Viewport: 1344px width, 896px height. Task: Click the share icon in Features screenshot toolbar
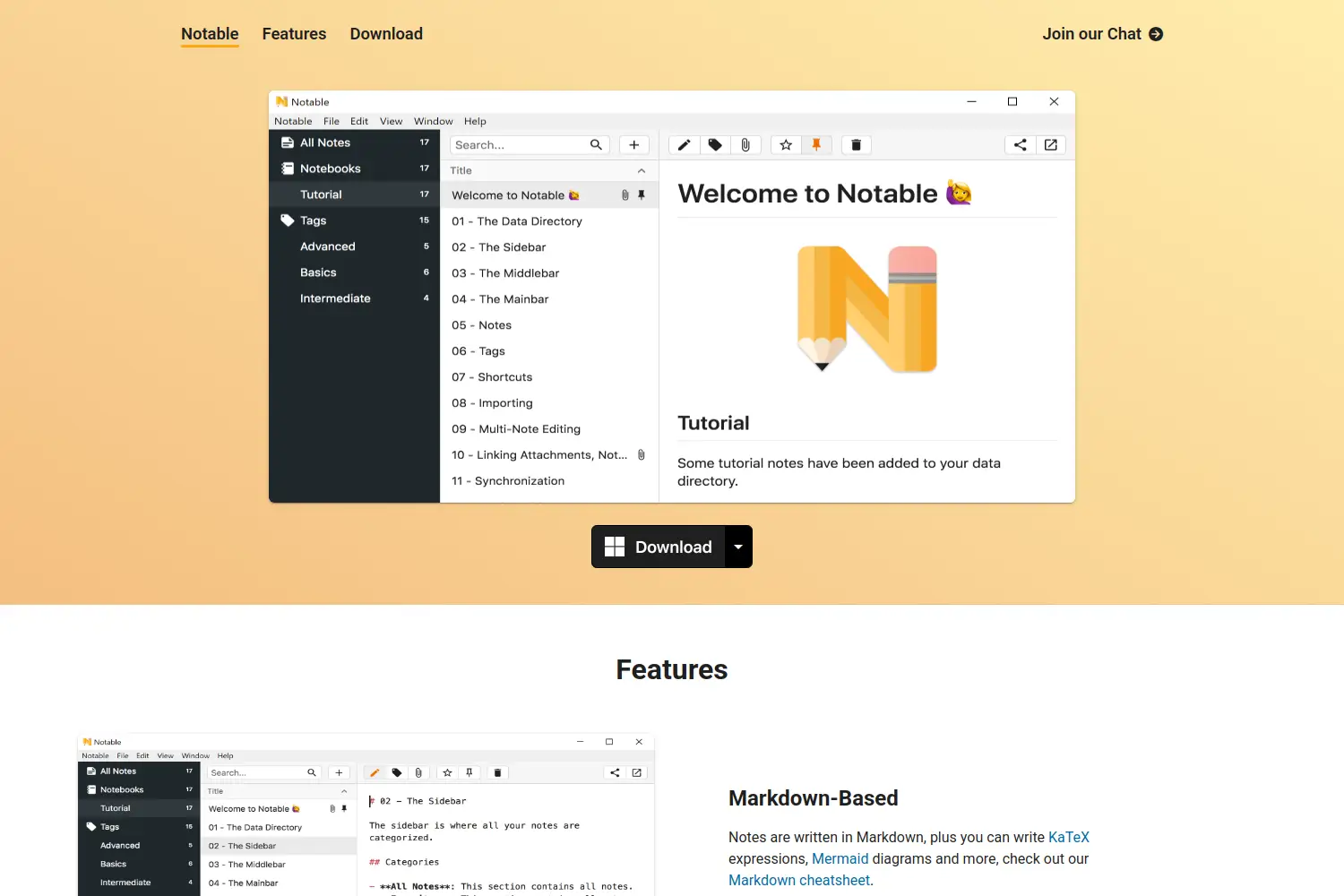tap(615, 772)
